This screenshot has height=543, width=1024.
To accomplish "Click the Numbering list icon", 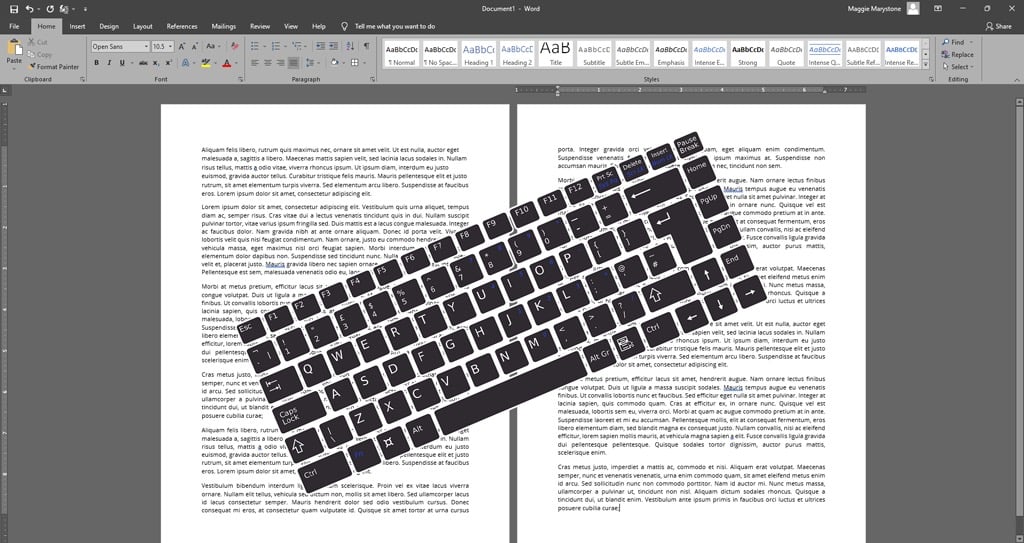I will click(x=278, y=46).
